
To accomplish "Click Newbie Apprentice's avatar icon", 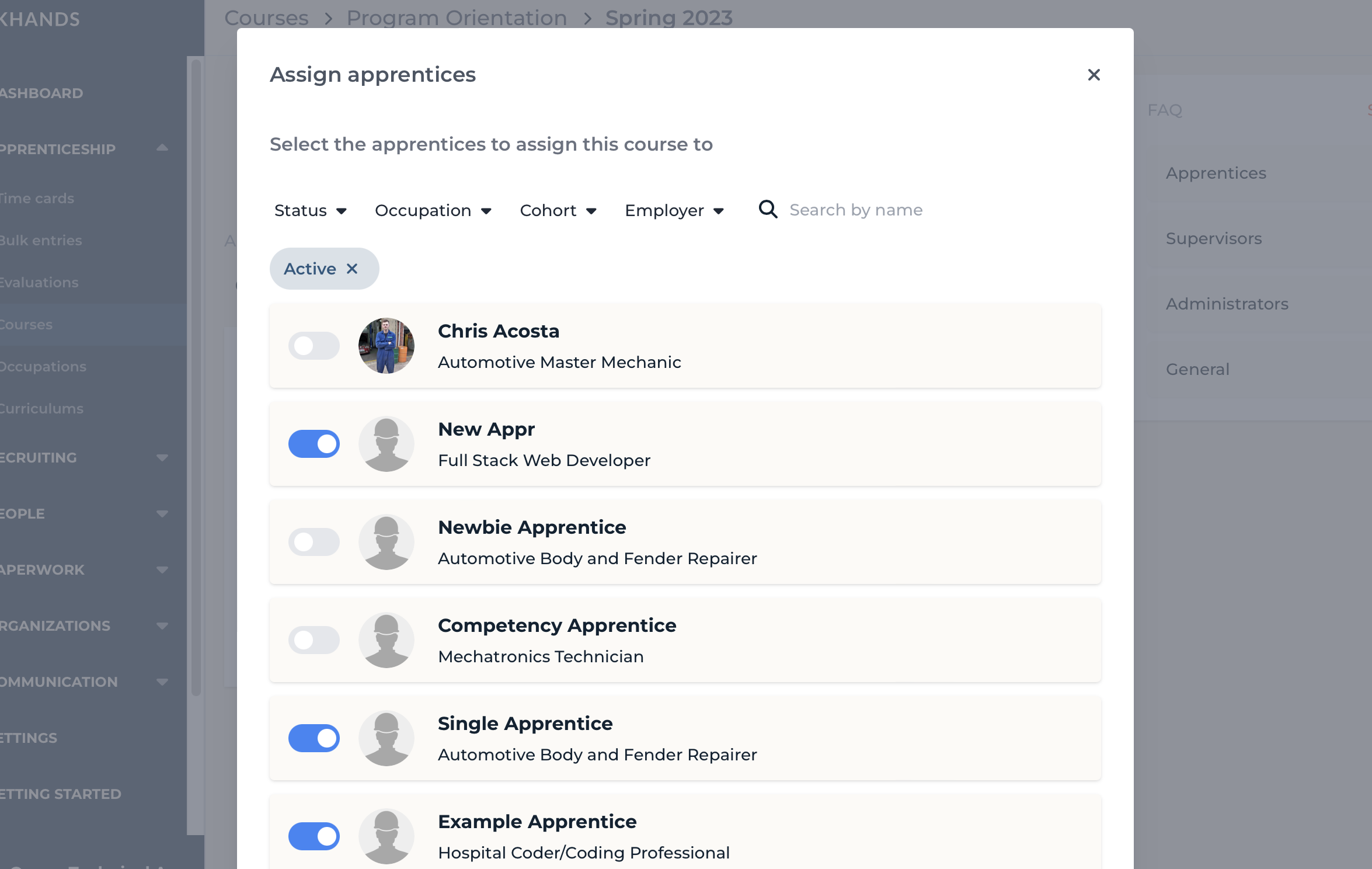I will pyautogui.click(x=386, y=542).
